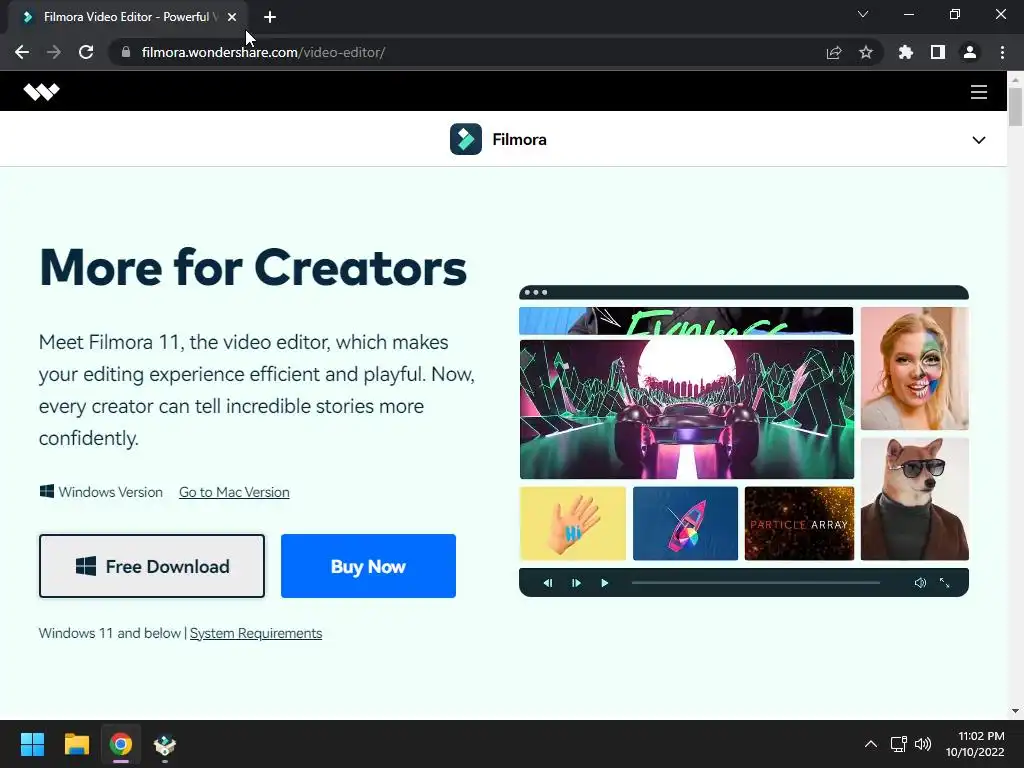This screenshot has height=768, width=1024.
Task: Open a new browser tab
Action: [270, 17]
